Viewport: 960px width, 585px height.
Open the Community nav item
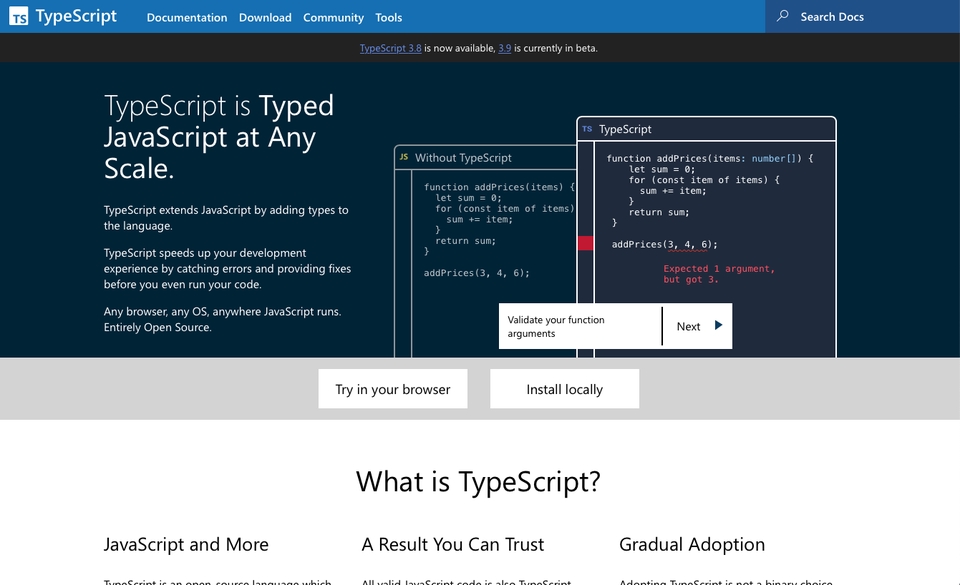[333, 17]
